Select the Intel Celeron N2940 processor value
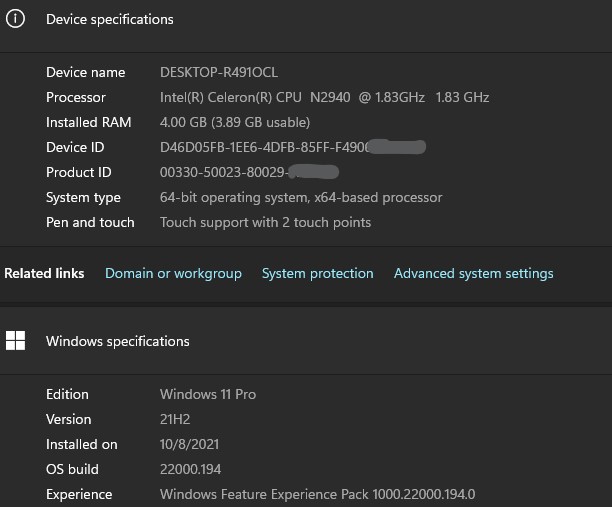The width and height of the screenshot is (612, 507). (x=324, y=98)
